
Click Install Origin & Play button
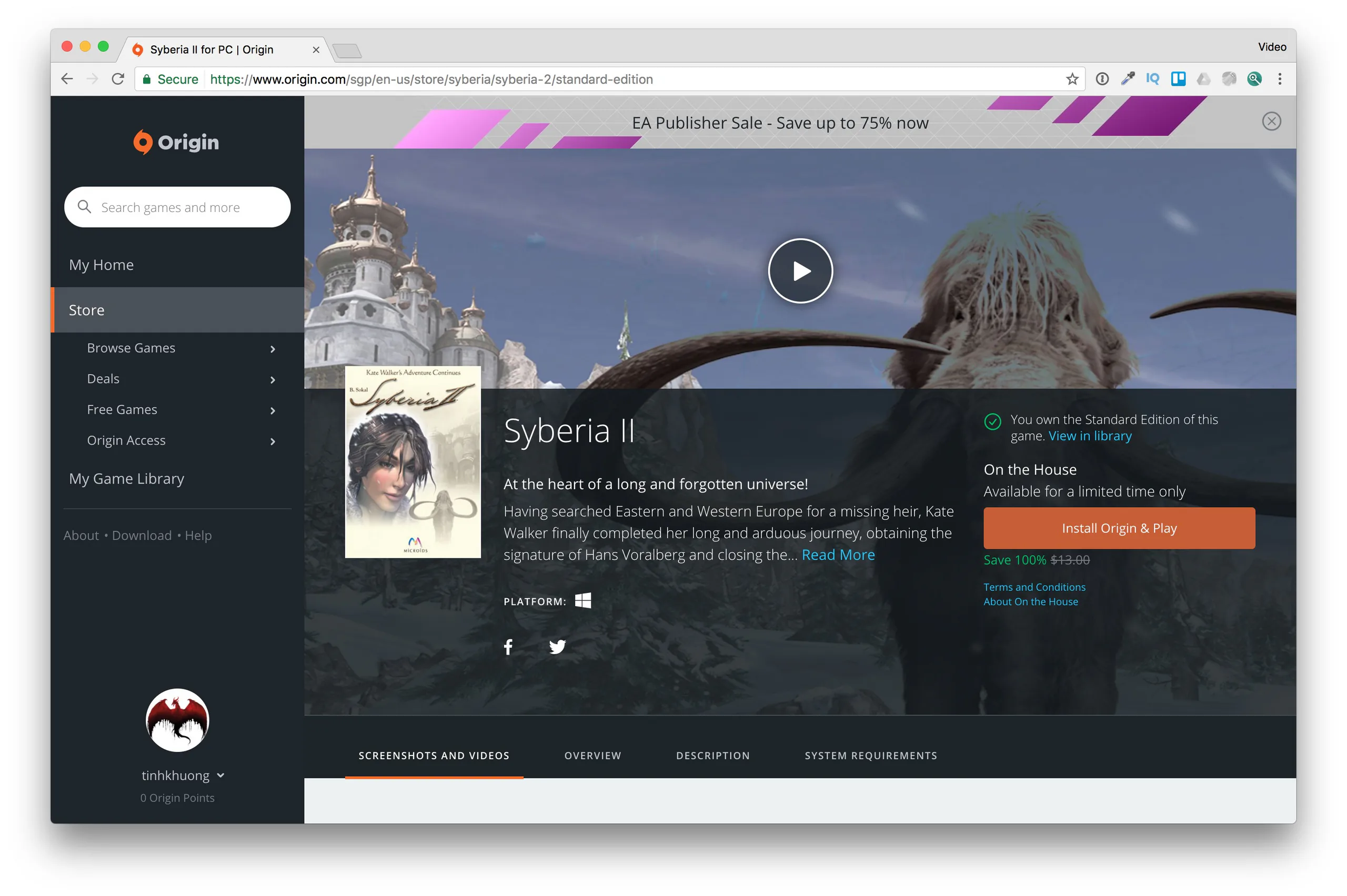pyautogui.click(x=1119, y=528)
